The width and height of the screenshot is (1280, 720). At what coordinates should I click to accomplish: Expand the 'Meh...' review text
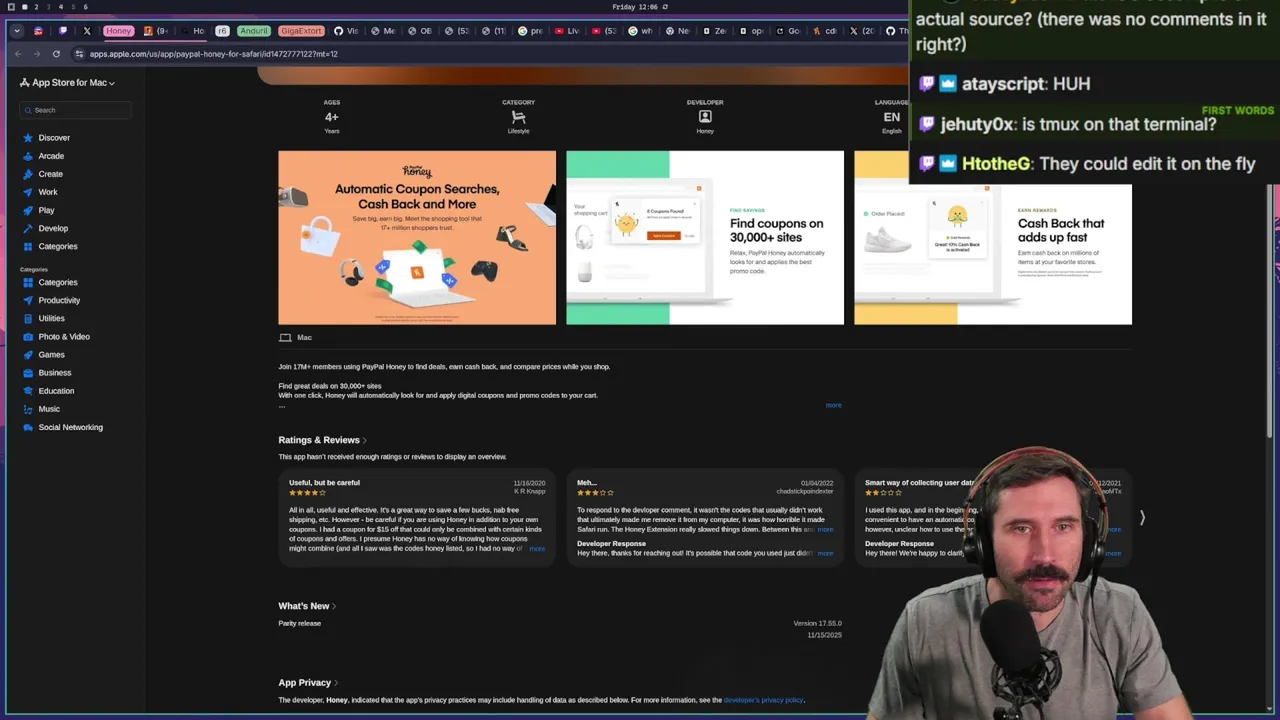825,529
